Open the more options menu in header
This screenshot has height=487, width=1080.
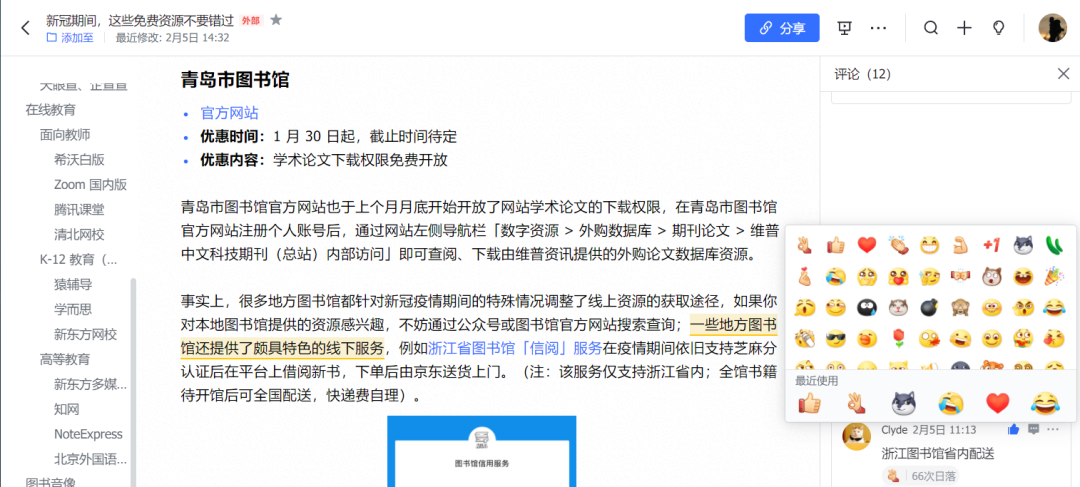(x=878, y=28)
